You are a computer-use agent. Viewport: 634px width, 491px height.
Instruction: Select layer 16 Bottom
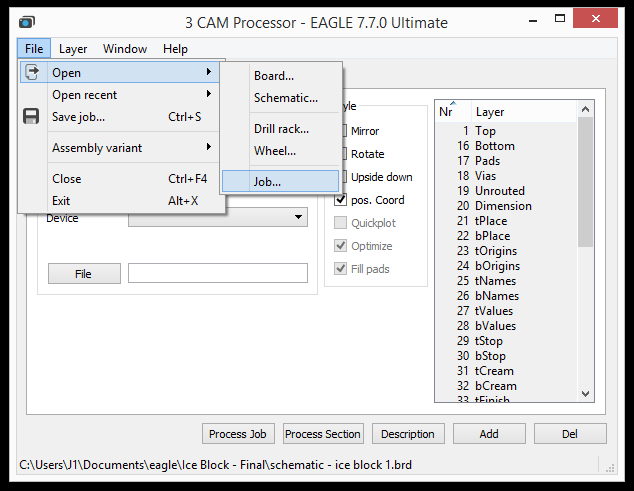coord(506,146)
